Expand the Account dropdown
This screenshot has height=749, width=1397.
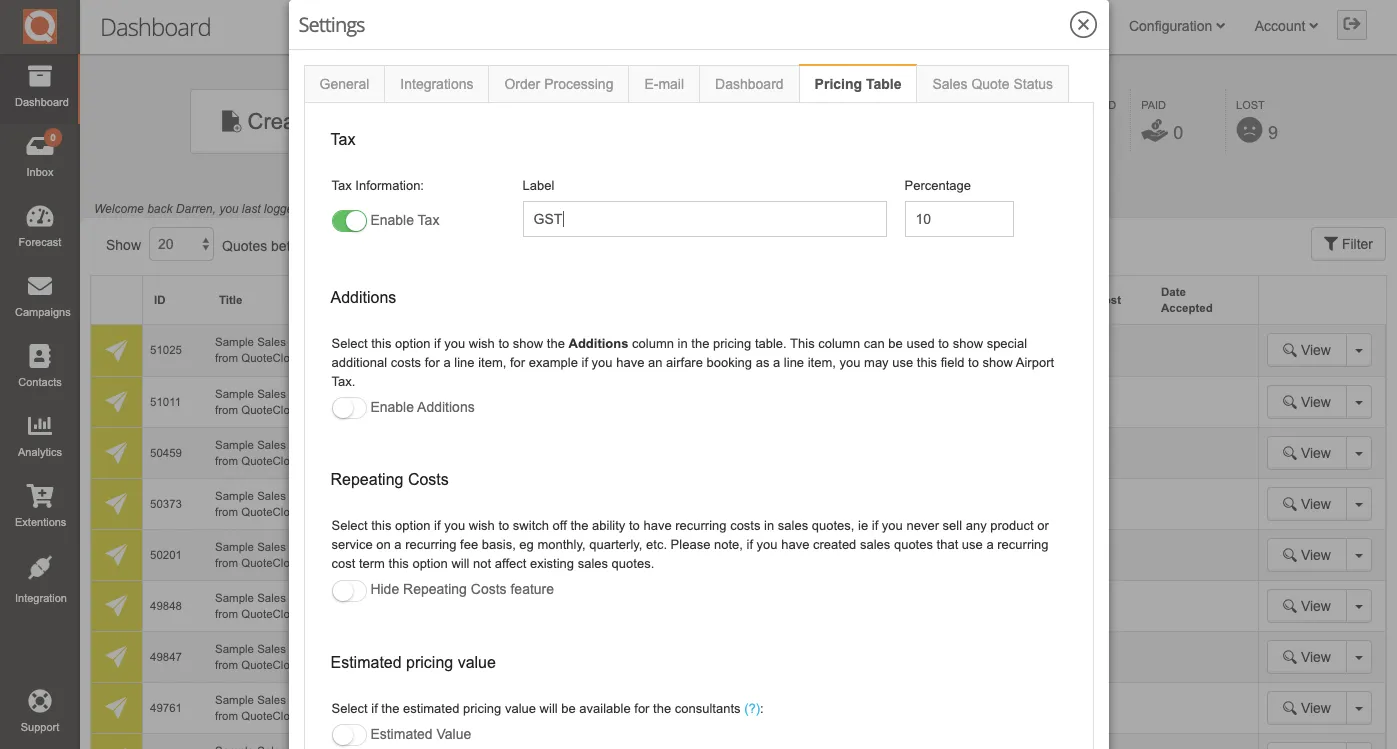[x=1285, y=26]
